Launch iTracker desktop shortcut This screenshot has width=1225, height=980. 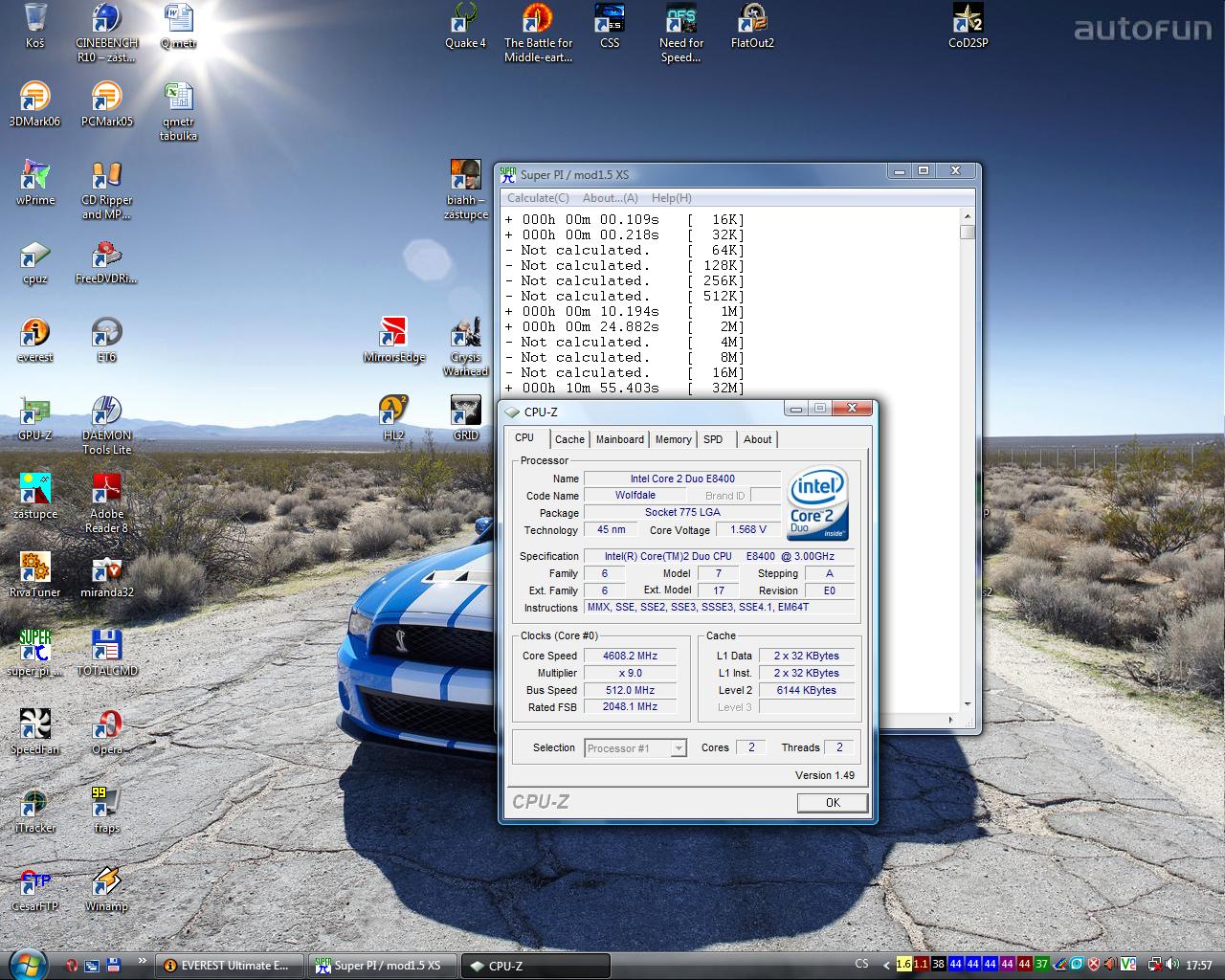(35, 810)
